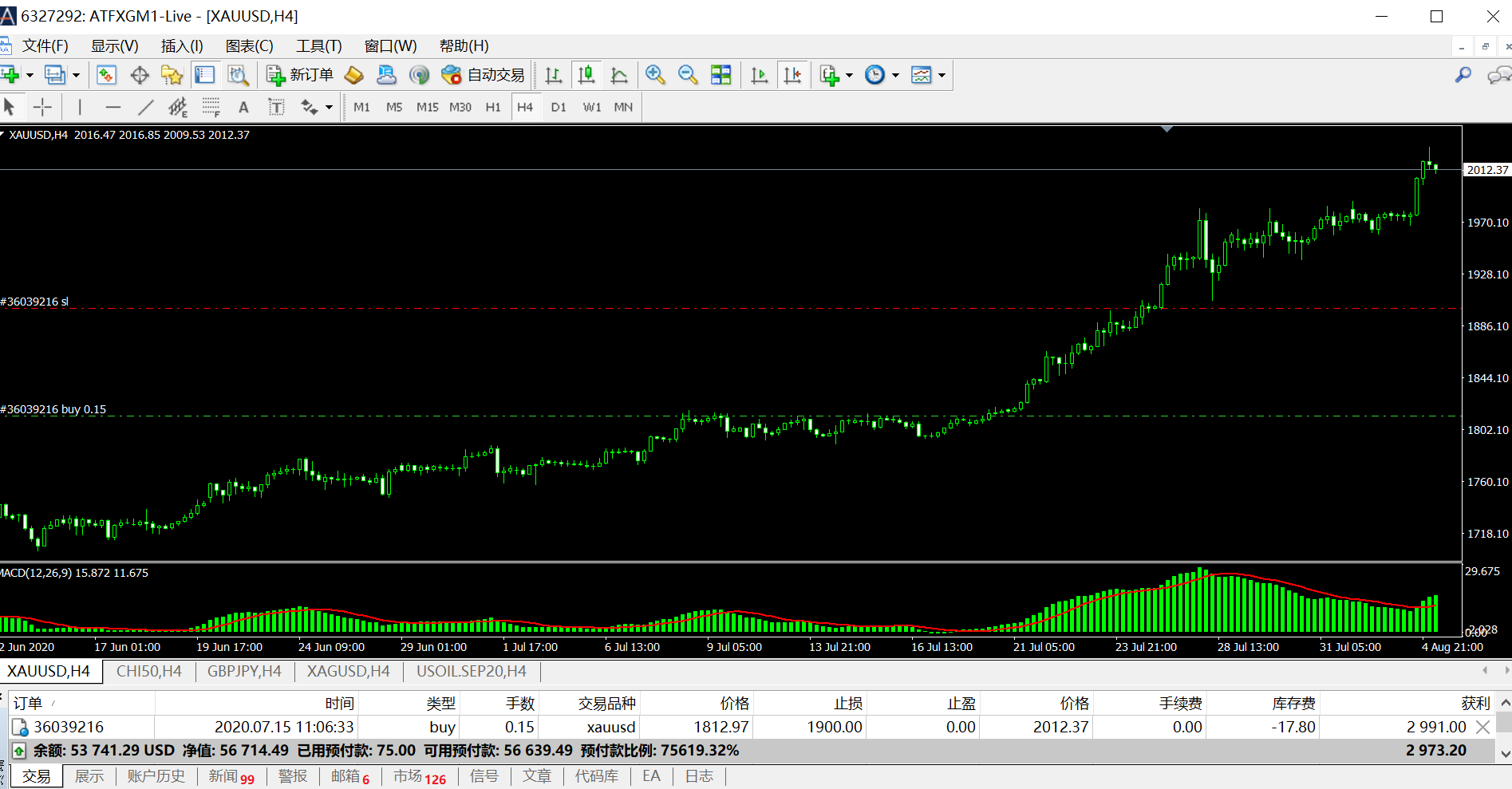
Task: Switch to M15 timeframe
Action: [x=427, y=107]
